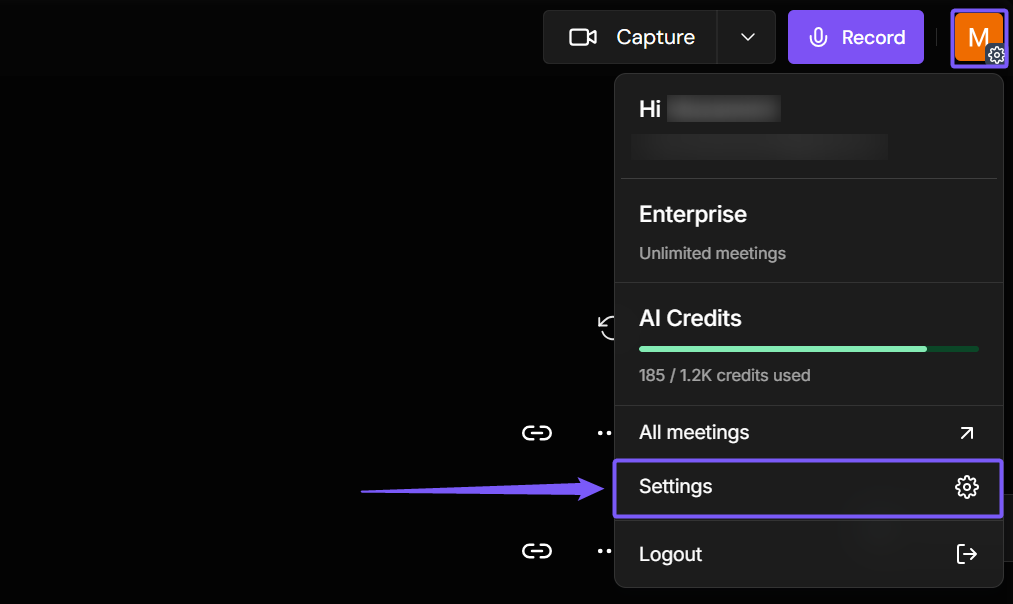Click the gear icon in Settings row
The image size is (1013, 604).
click(x=966, y=487)
